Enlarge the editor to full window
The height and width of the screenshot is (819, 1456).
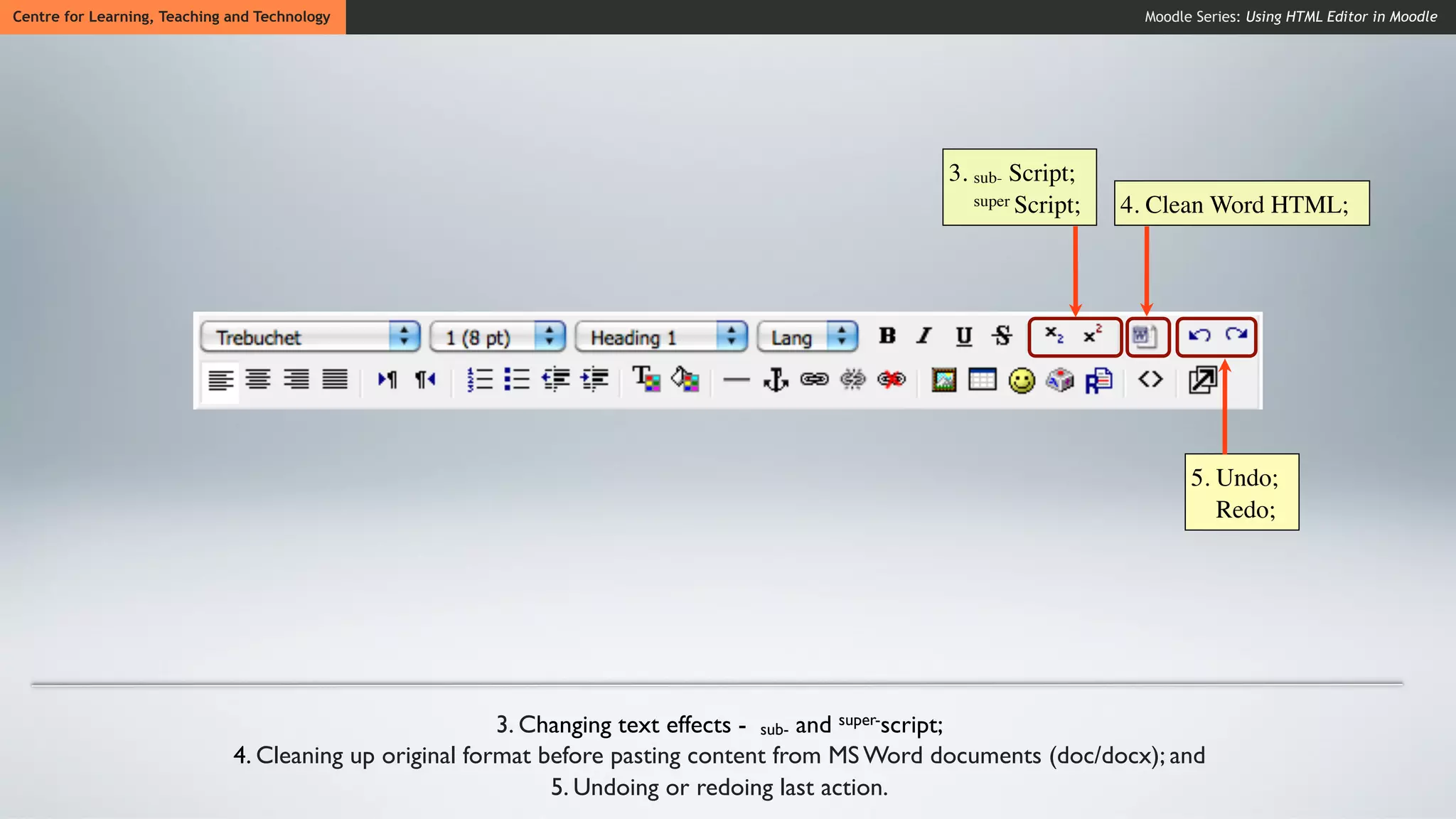pyautogui.click(x=1202, y=380)
